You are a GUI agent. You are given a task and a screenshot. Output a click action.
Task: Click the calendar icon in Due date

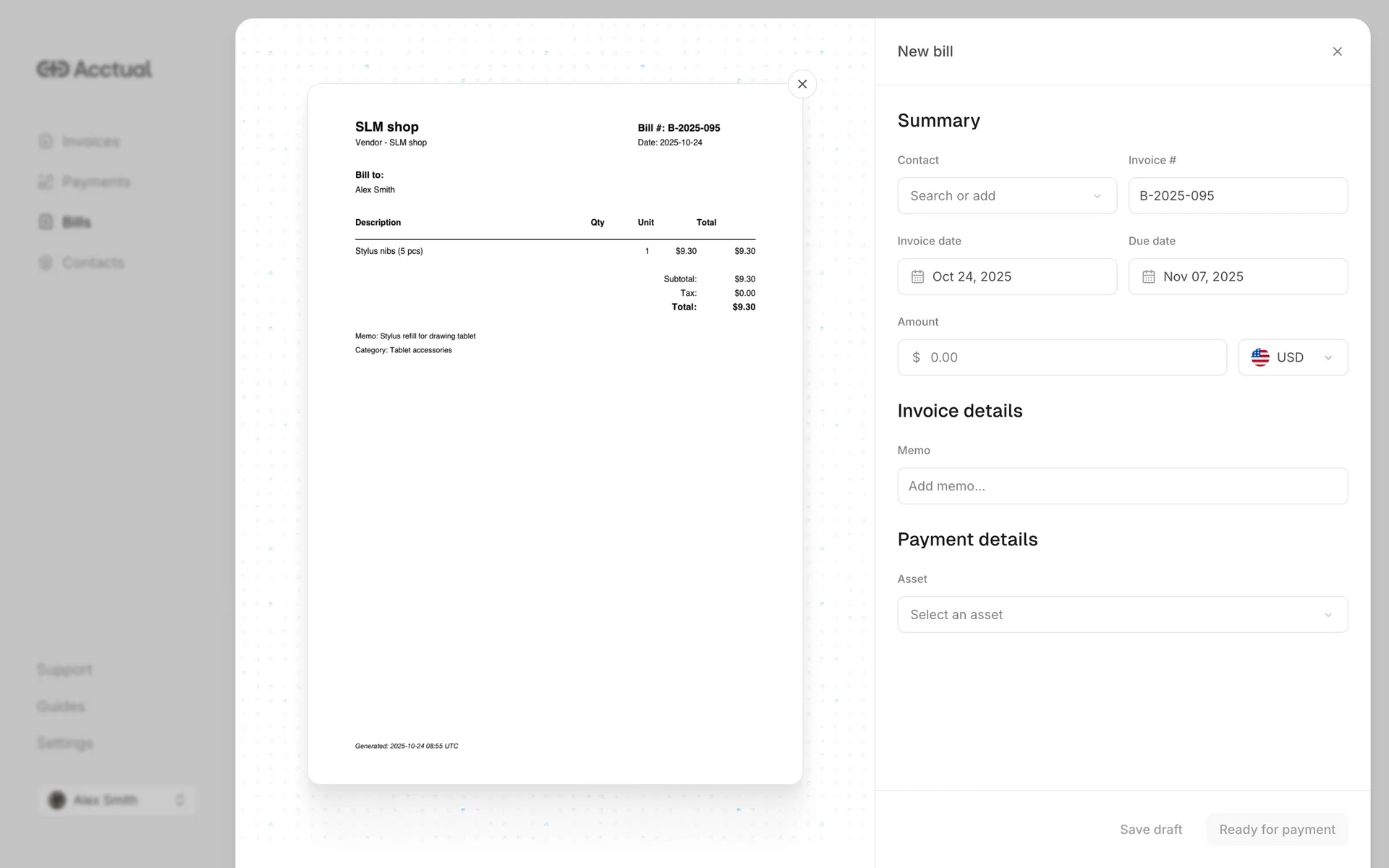coord(1148,276)
